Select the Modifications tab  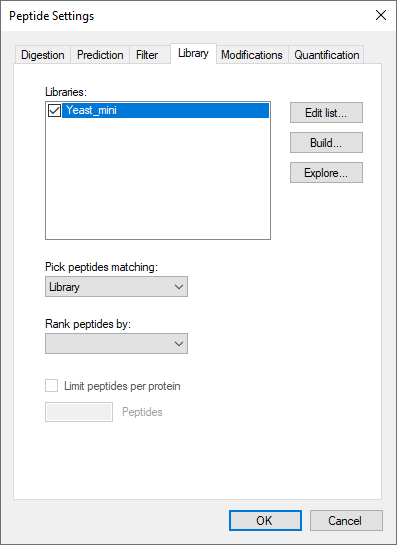click(252, 55)
